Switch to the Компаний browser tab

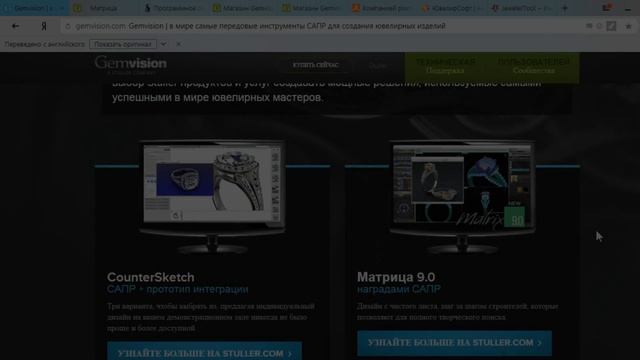[x=384, y=8]
